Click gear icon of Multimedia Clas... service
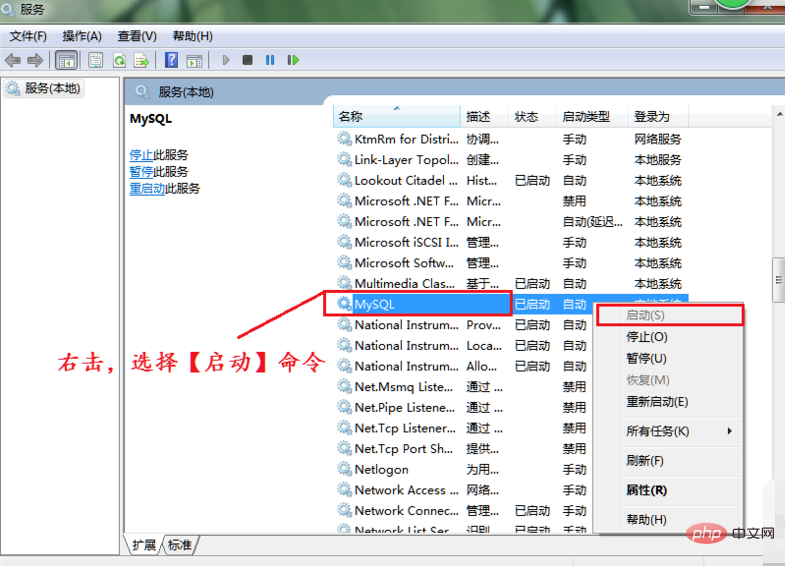The height and width of the screenshot is (566, 785). click(344, 283)
